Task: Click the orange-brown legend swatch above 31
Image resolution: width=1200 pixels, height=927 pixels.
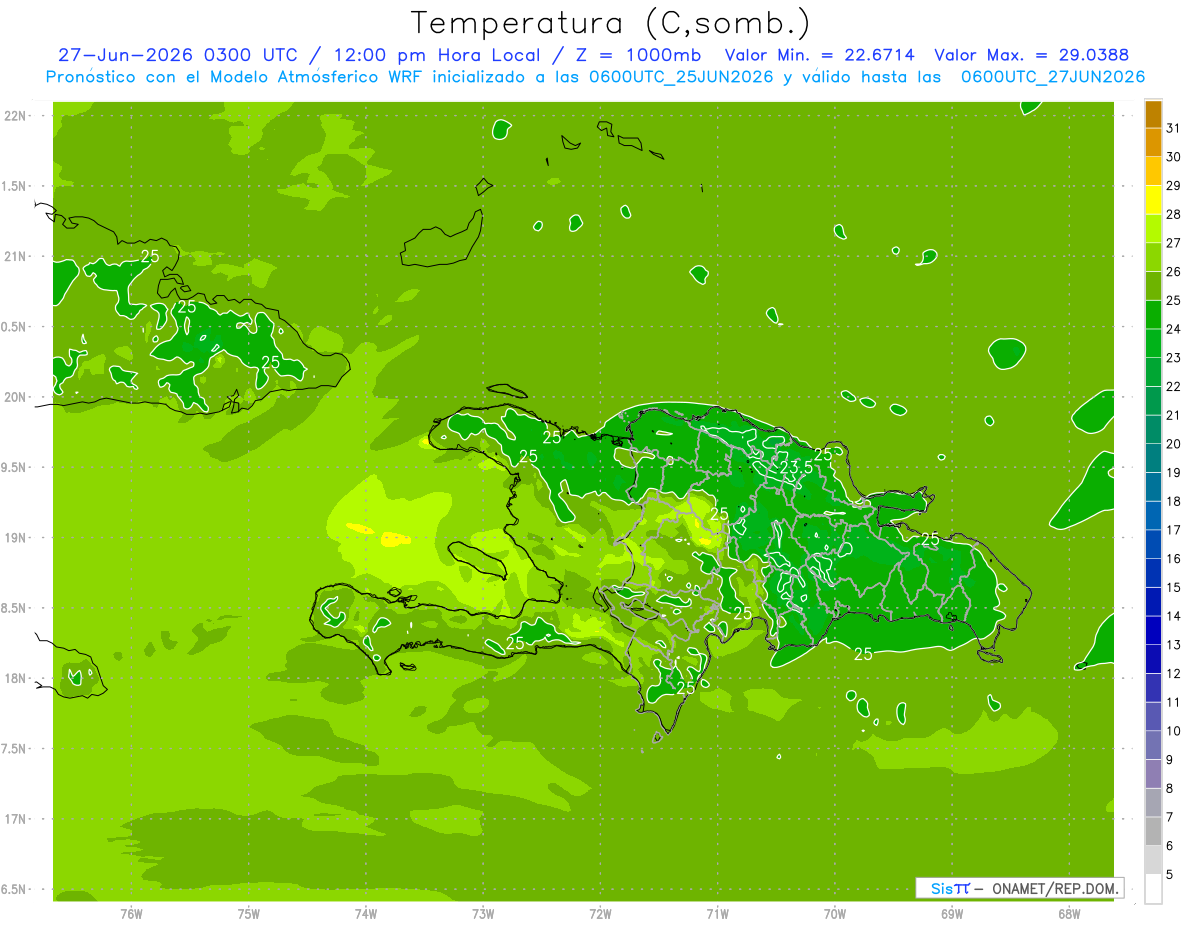Action: (1153, 114)
